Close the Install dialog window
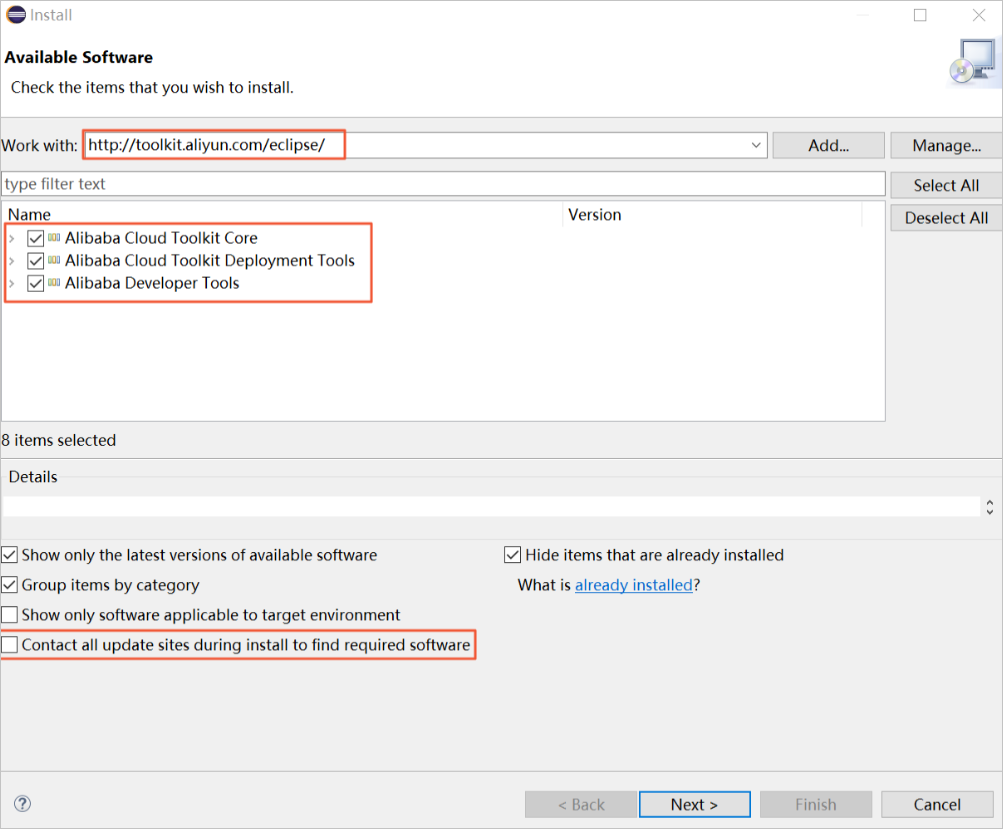Image resolution: width=1003 pixels, height=829 pixels. coord(979,15)
